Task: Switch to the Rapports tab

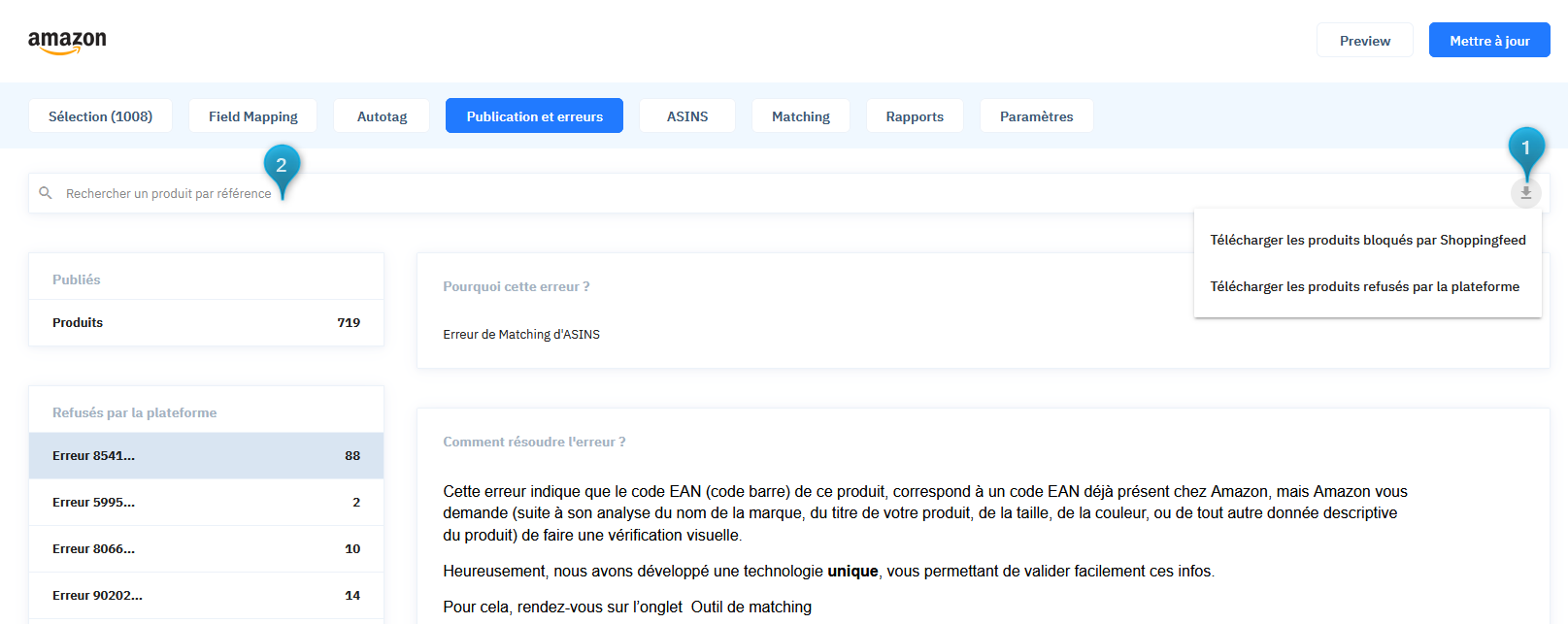Action: [x=915, y=116]
